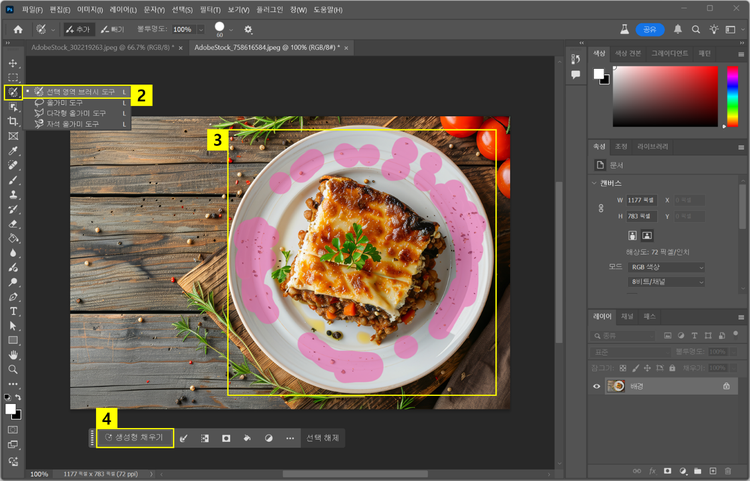Select the Hand tool
Screen dimensions: 750x481
tap(13, 354)
